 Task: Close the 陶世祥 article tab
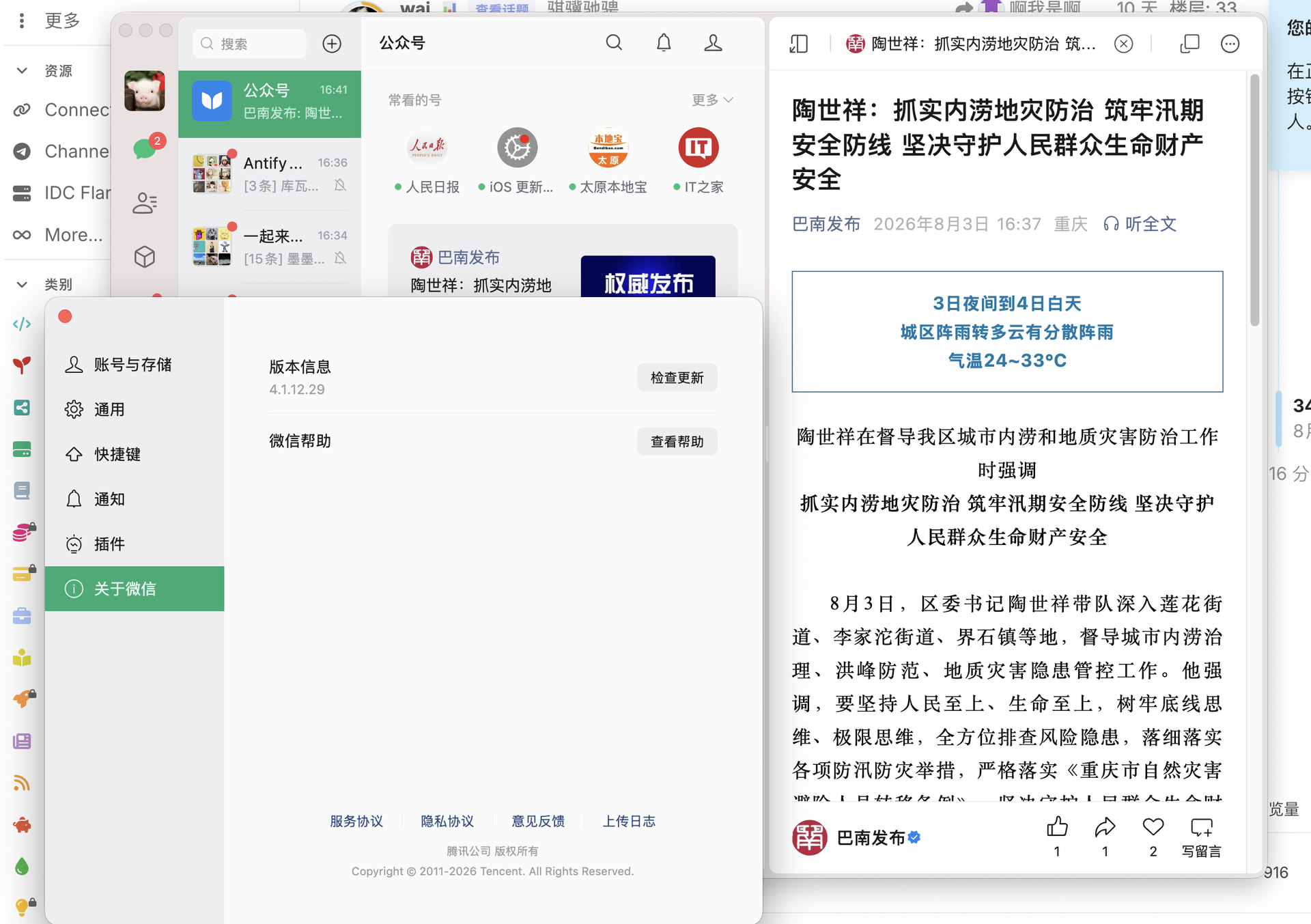coord(1123,44)
